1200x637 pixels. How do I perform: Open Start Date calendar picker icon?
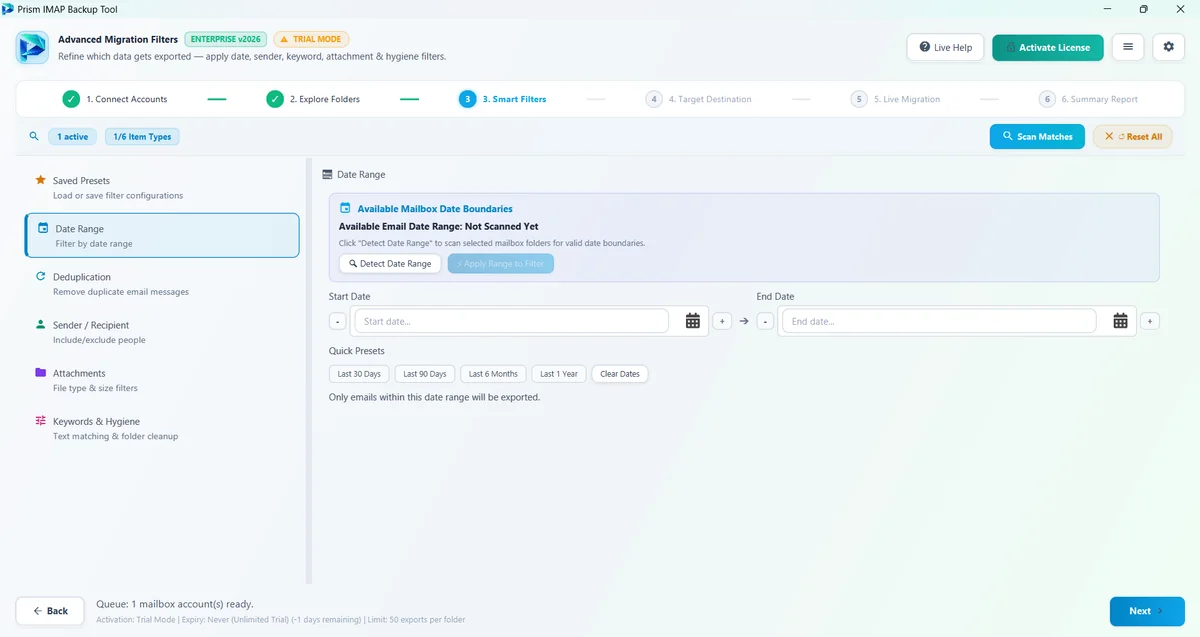point(693,321)
